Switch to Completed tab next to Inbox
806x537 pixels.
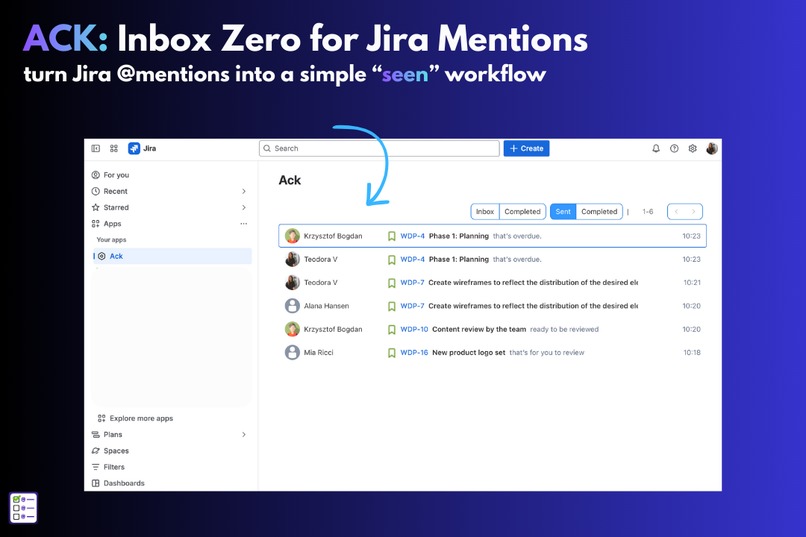(522, 212)
